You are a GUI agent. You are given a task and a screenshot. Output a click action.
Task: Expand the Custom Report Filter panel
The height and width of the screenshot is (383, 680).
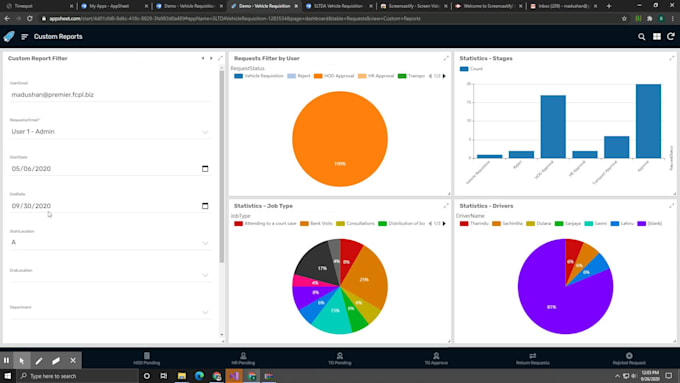(x=220, y=58)
